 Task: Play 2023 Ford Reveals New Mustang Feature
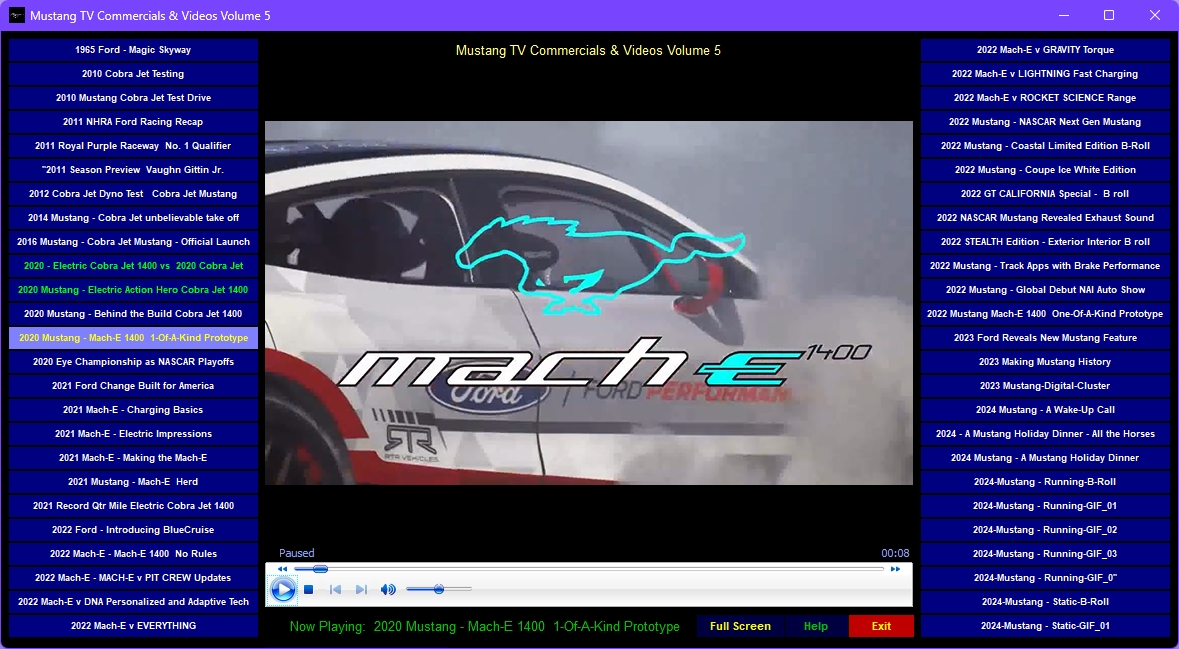1045,338
